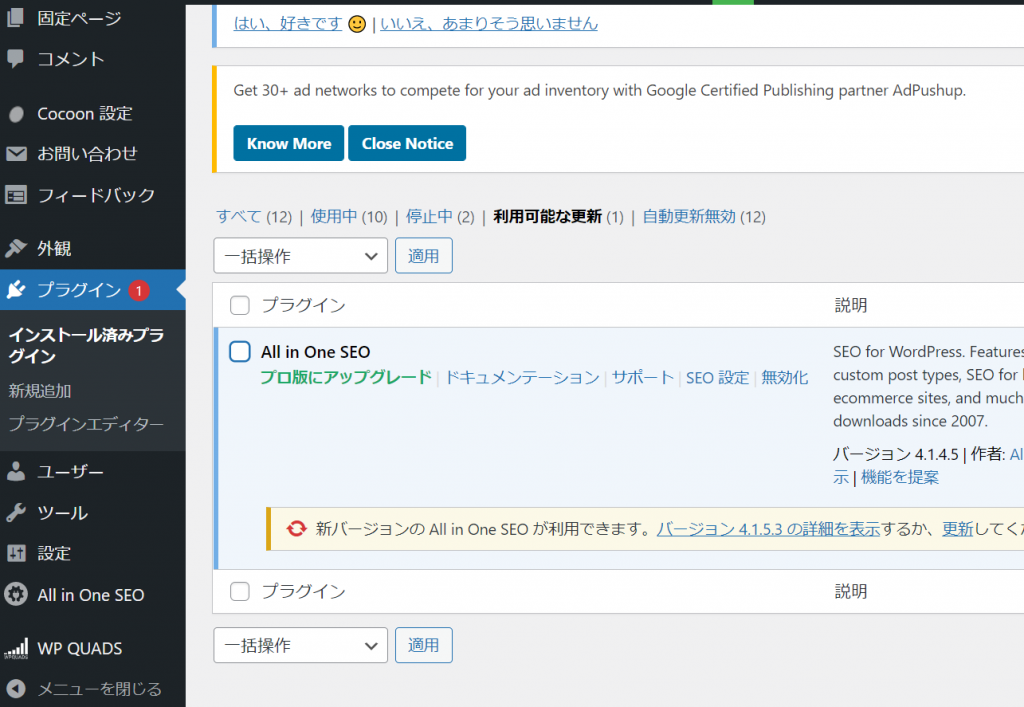This screenshot has height=707, width=1024.
Task: Click the ユーザー person icon
Action: coord(16,471)
